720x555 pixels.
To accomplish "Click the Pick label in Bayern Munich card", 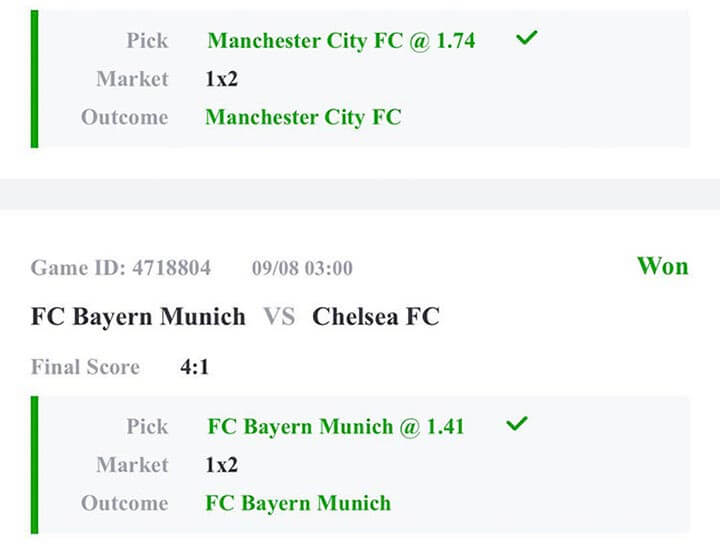I will [147, 427].
